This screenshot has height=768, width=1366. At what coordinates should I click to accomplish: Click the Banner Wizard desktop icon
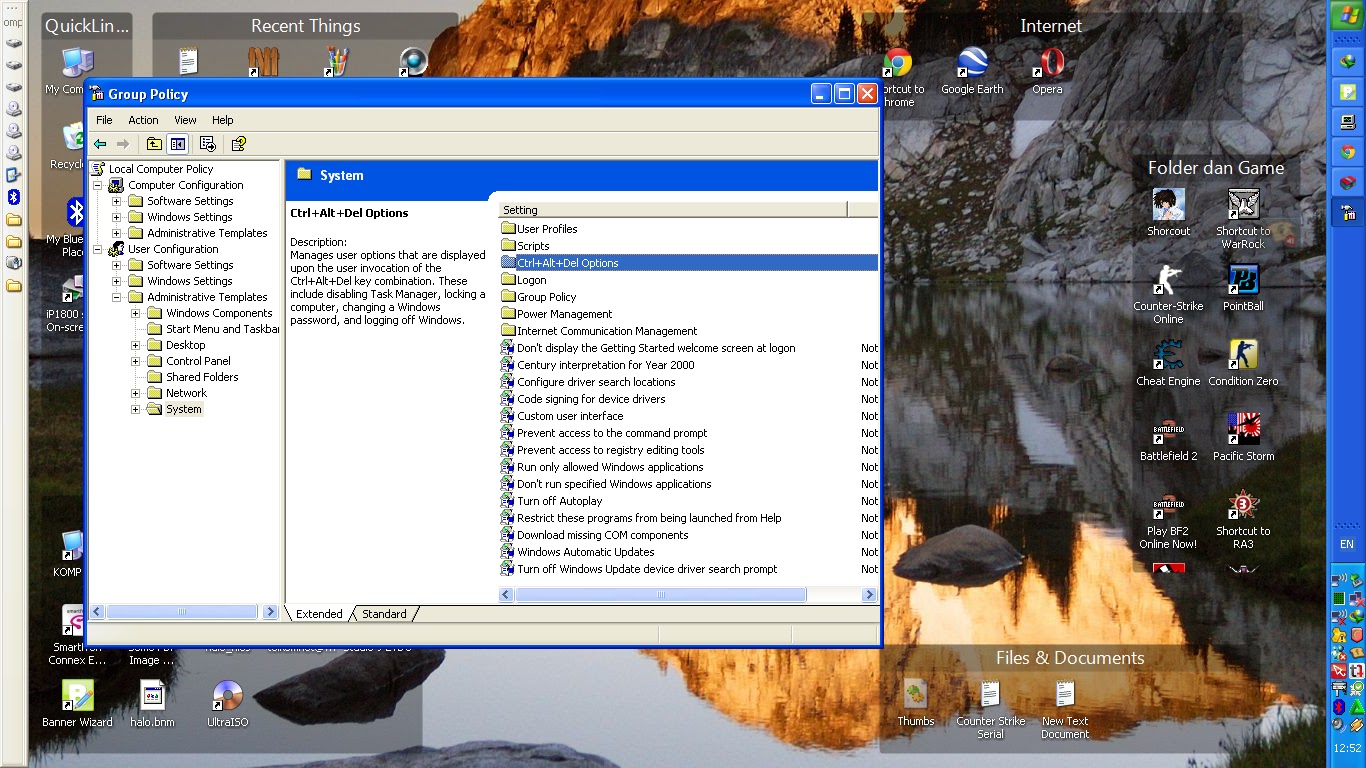77,704
